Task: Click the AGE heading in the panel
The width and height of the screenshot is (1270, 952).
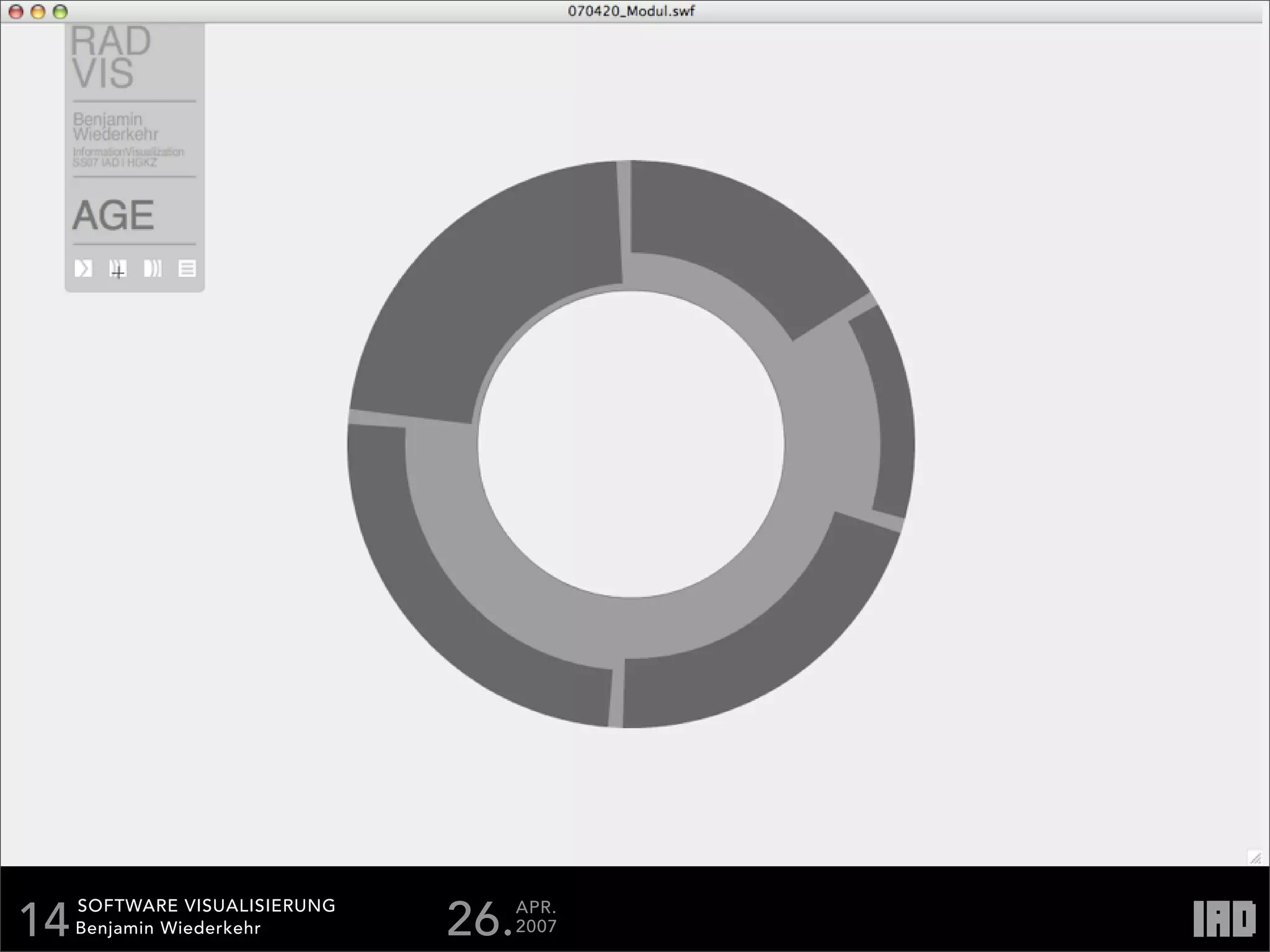Action: click(113, 215)
